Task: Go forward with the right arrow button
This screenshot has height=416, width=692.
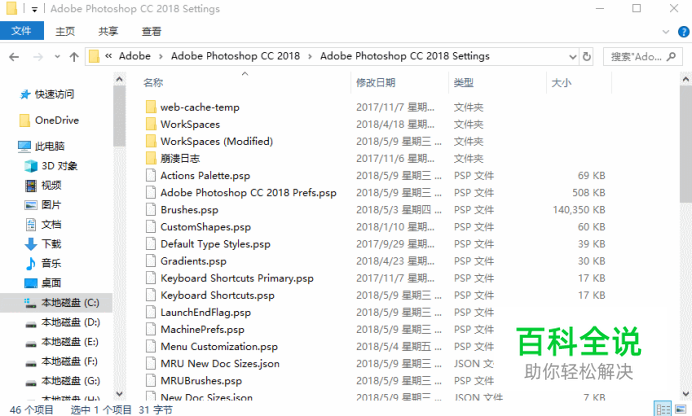Action: pyautogui.click(x=38, y=57)
